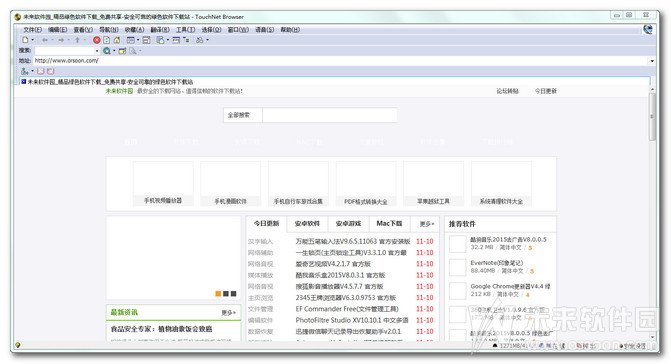Screen dimensions: 671x364
Task: Click 更多 next to Mac下载 tab
Action: [427, 224]
